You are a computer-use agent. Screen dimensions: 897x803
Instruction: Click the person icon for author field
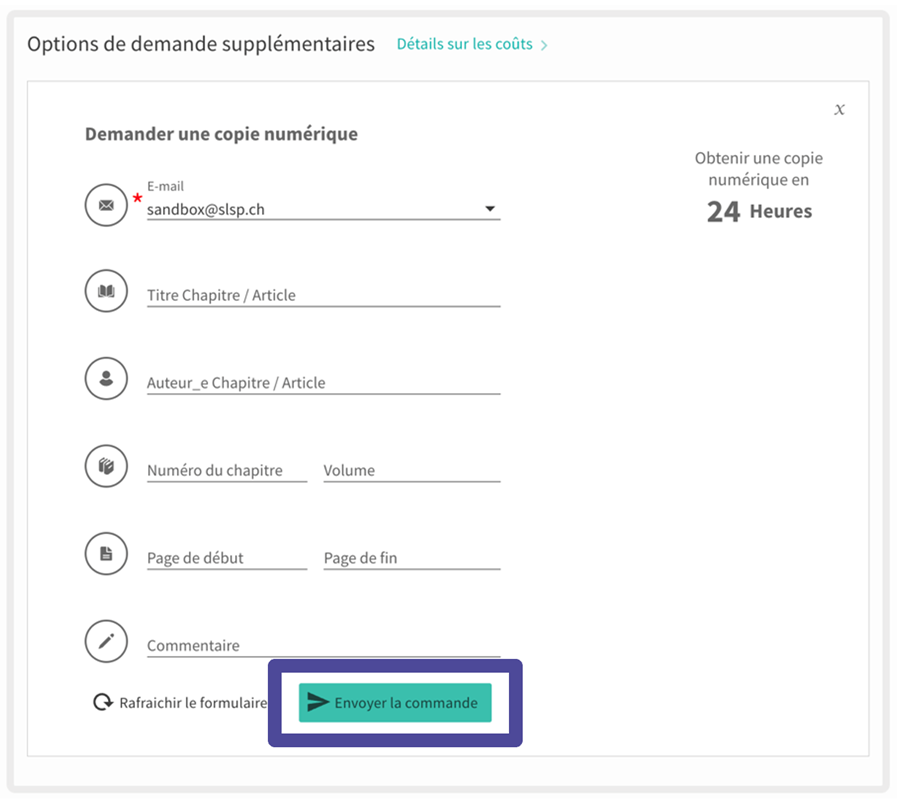point(106,379)
